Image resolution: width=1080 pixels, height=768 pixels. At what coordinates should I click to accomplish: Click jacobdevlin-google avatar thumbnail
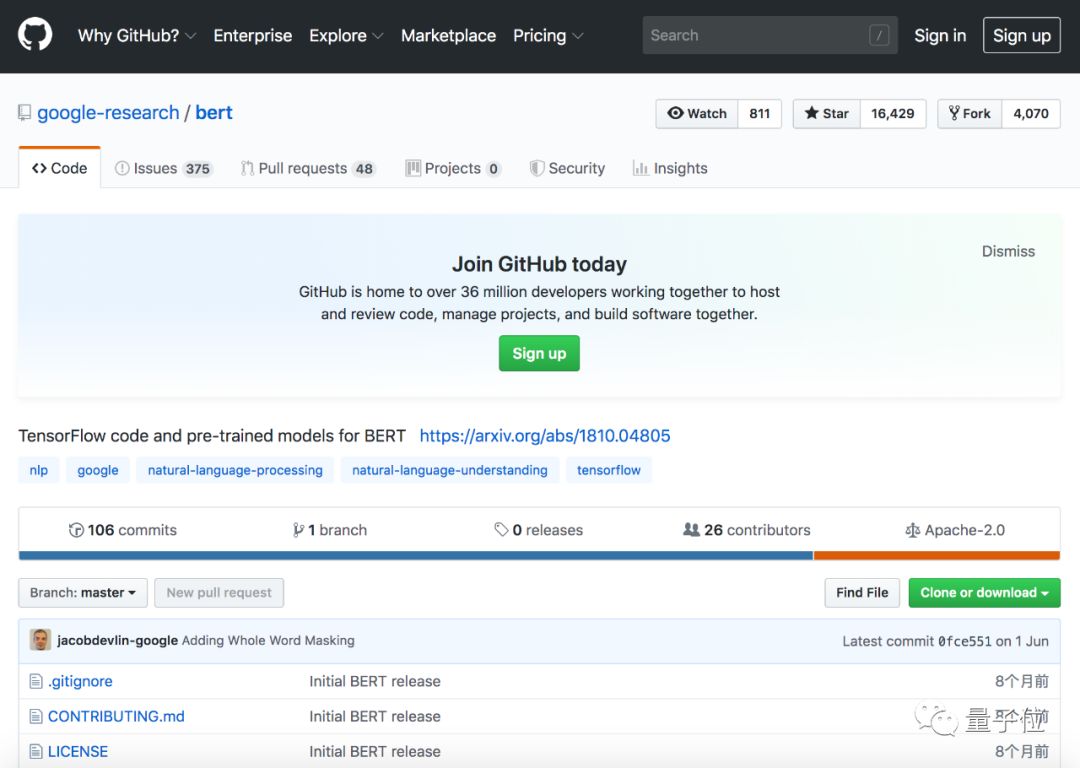pyautogui.click(x=40, y=640)
